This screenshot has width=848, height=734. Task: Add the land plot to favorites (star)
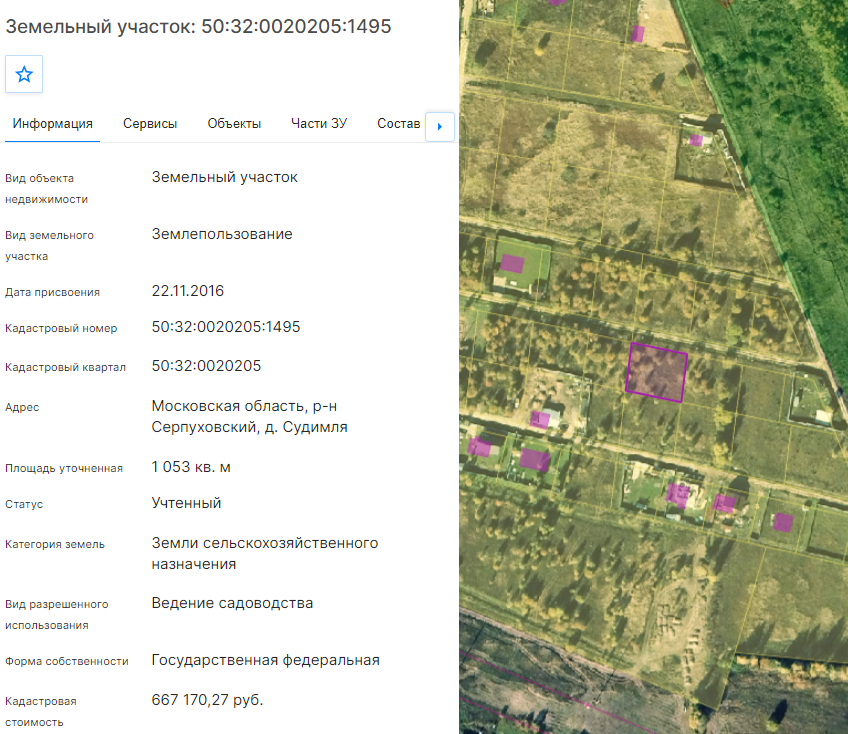pos(24,74)
